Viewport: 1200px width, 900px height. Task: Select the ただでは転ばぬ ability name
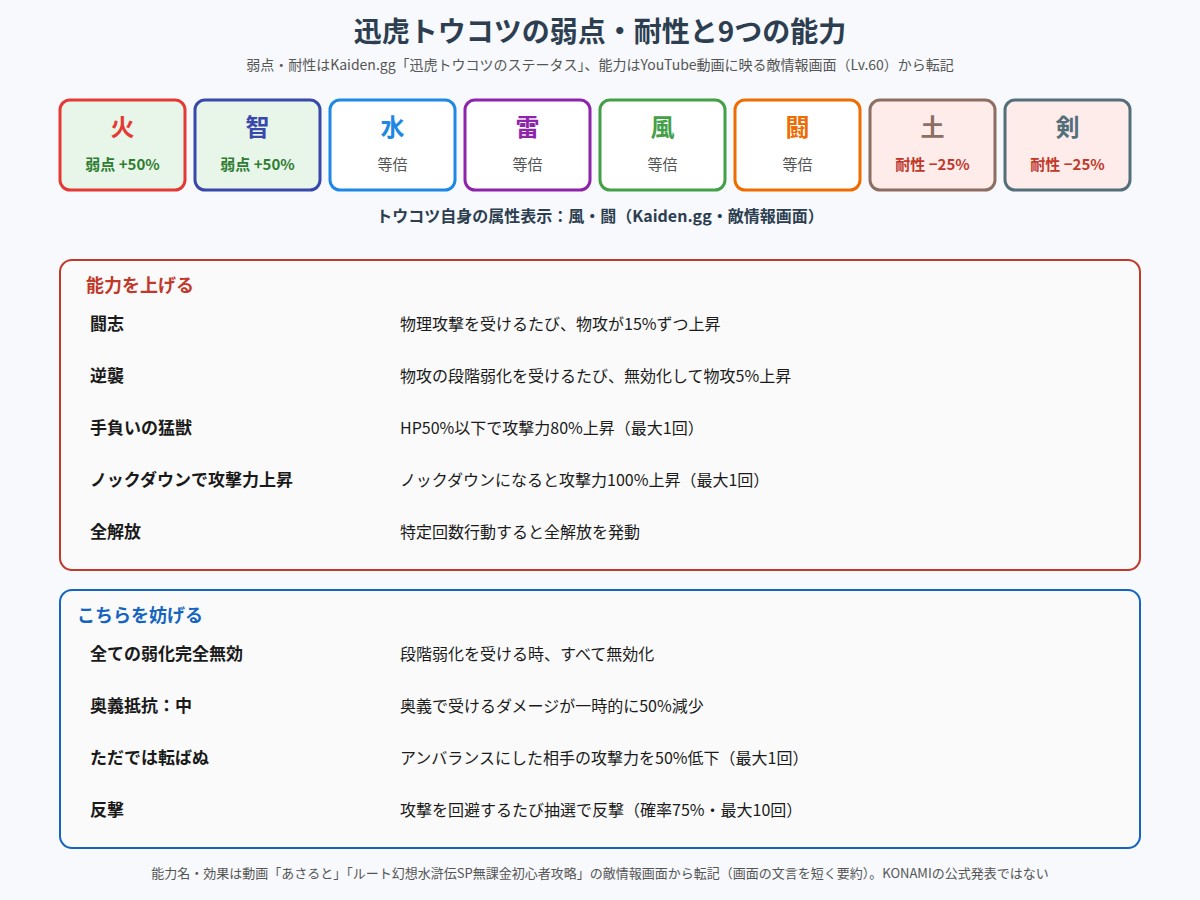[150, 758]
